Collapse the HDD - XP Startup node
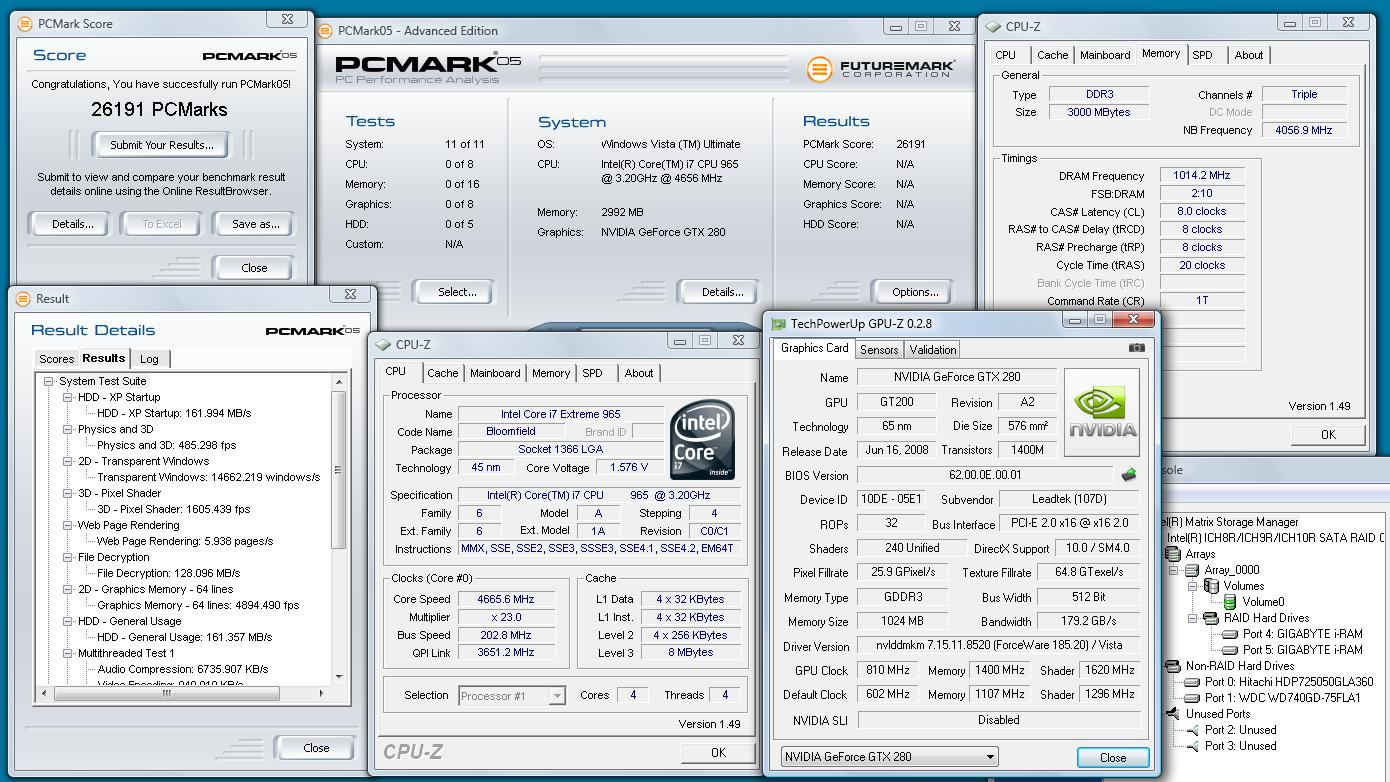Viewport: 1390px width, 782px height. click(67, 397)
